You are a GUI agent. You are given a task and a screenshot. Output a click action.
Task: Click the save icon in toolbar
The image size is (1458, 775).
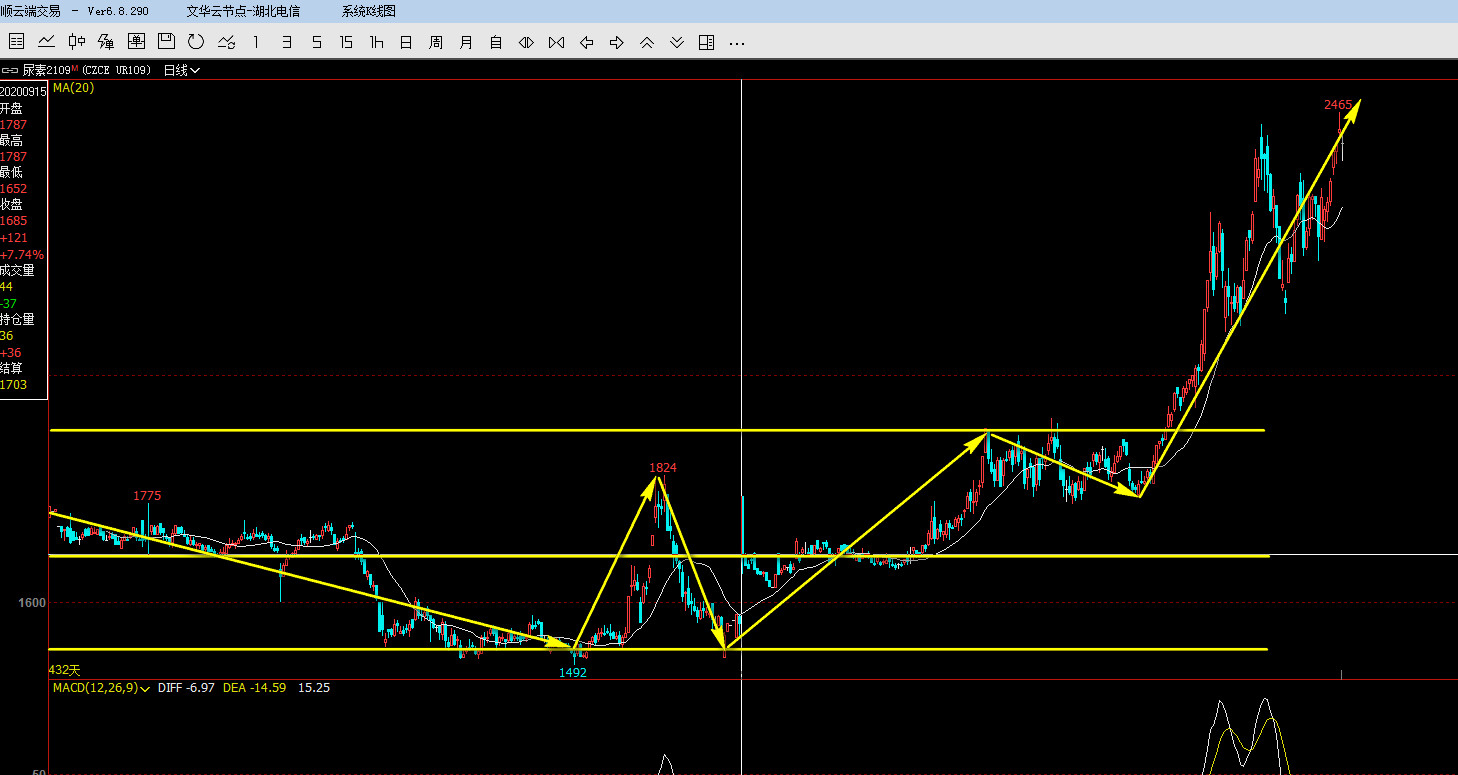tap(166, 42)
